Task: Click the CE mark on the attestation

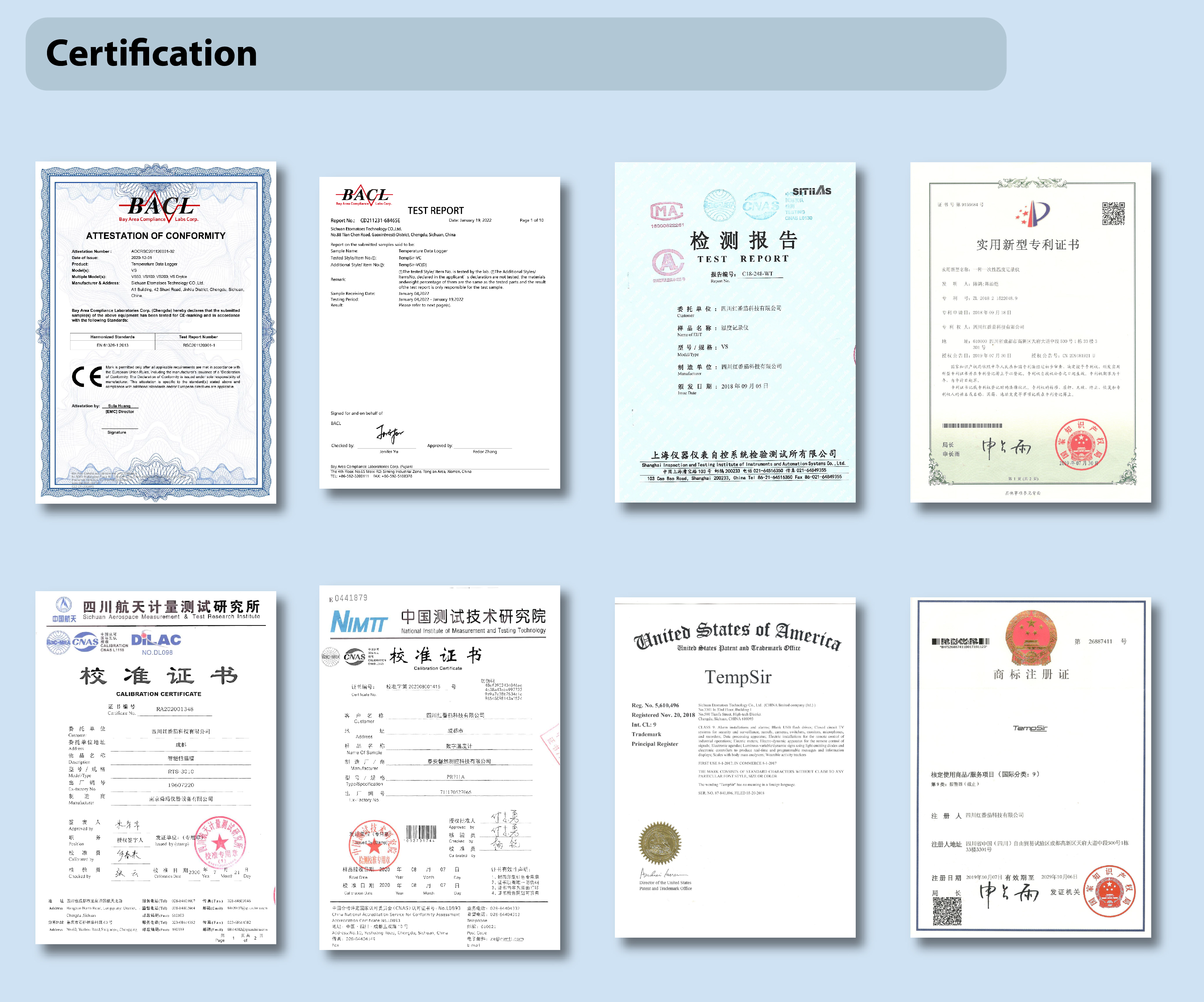Action: (87, 377)
